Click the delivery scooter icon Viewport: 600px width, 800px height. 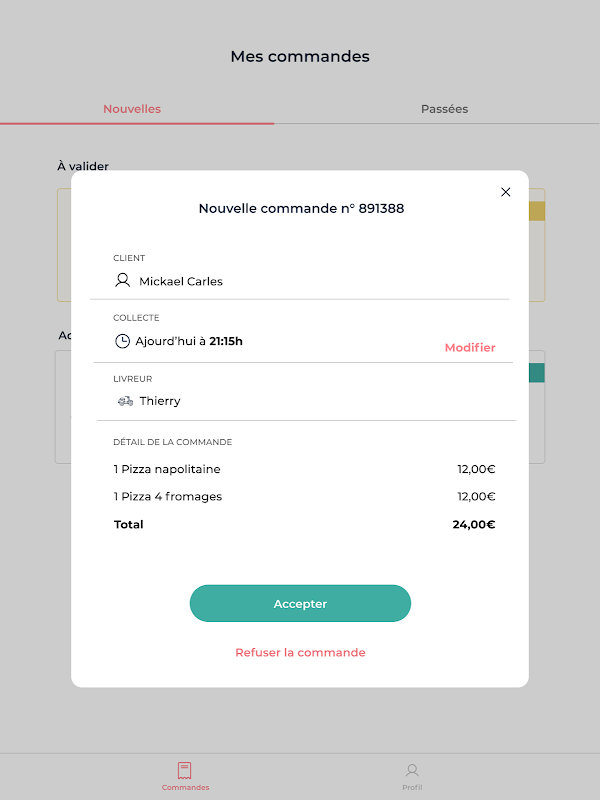pos(125,401)
